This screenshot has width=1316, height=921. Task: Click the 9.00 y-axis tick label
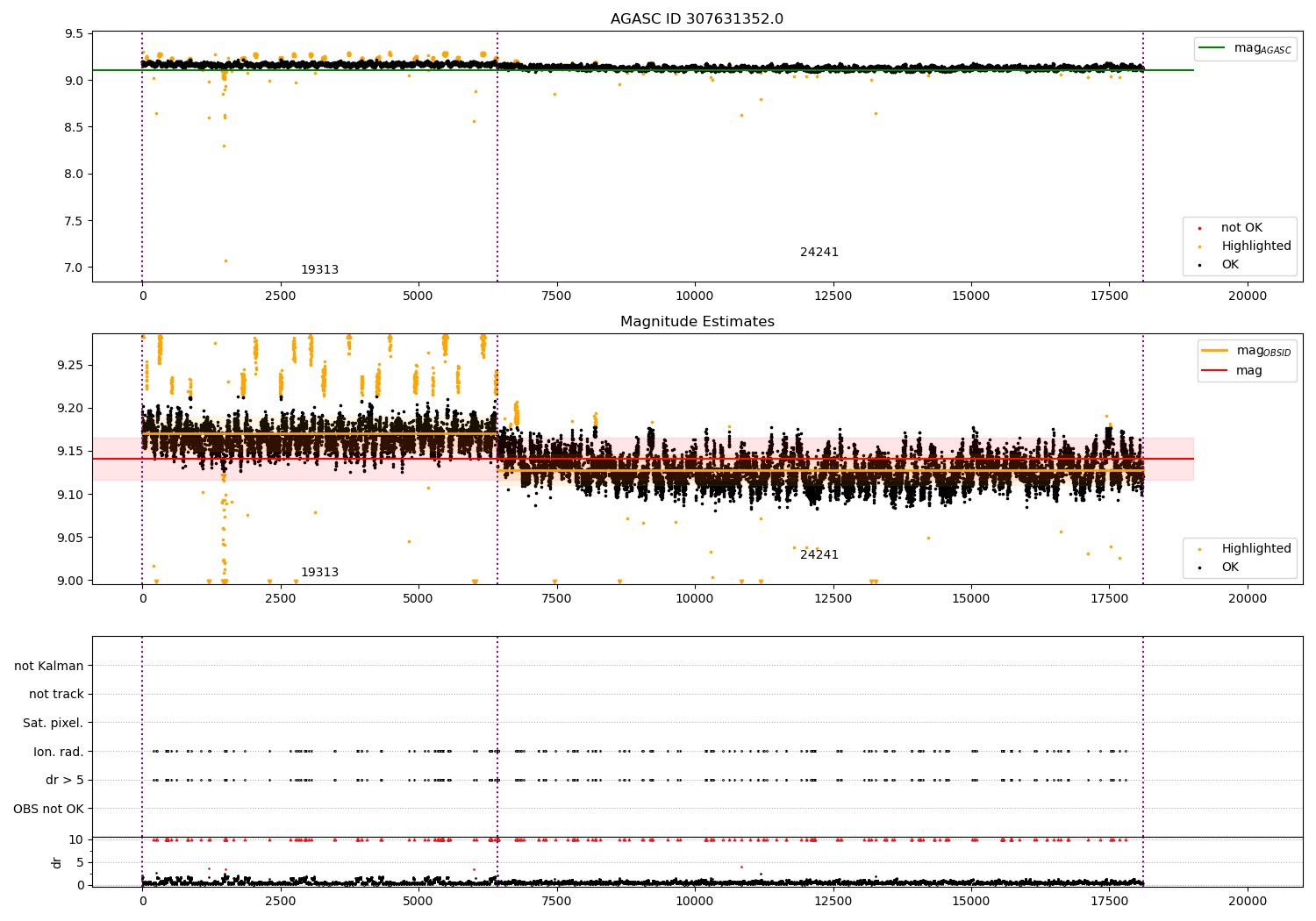pos(70,581)
